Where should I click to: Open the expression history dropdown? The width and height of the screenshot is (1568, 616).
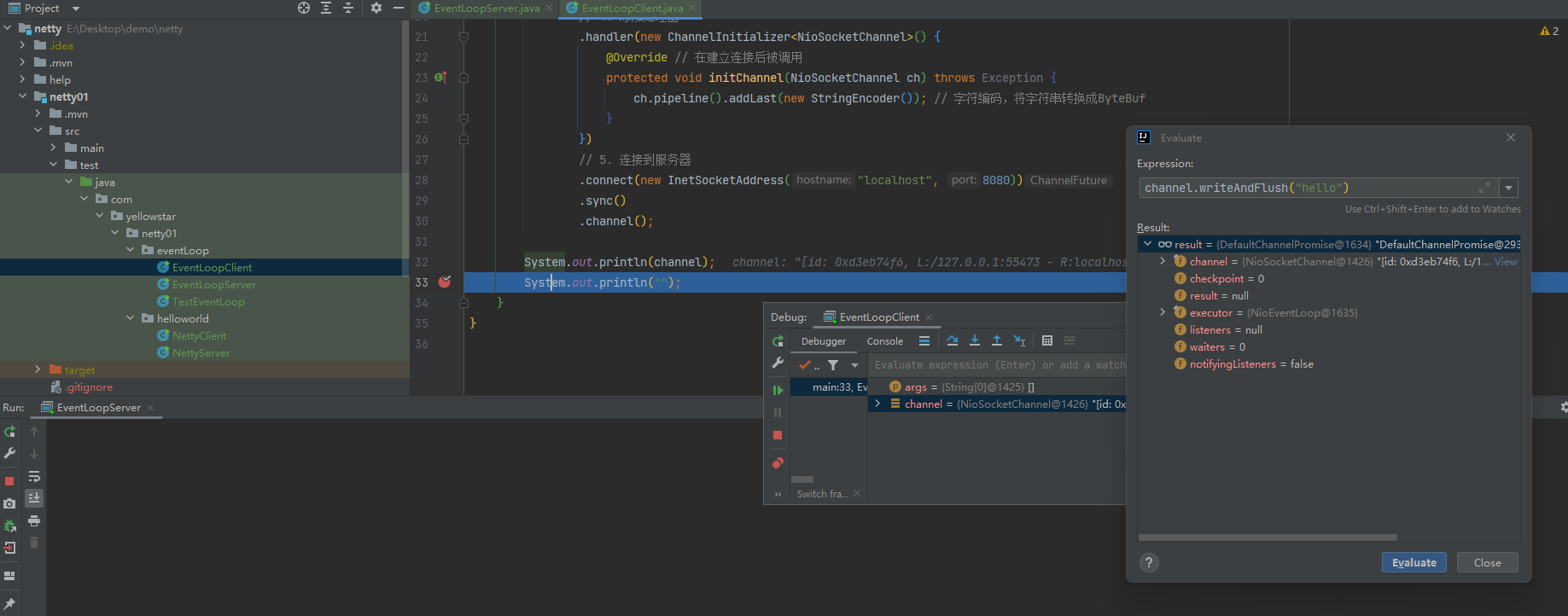click(x=1509, y=188)
